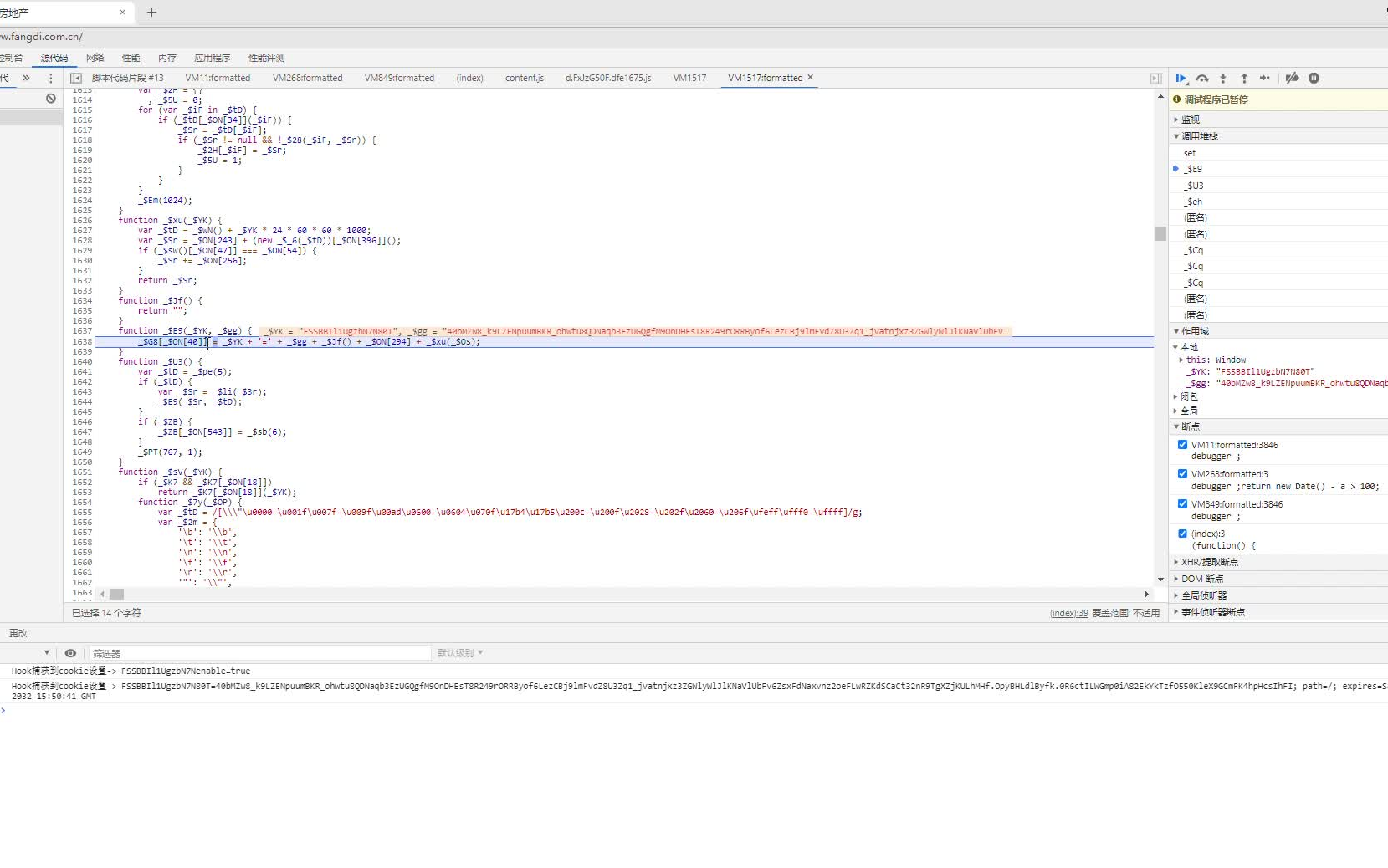Screen dimensions: 1388x868
Task: Open the VM1517 editor tab
Action: tap(689, 78)
